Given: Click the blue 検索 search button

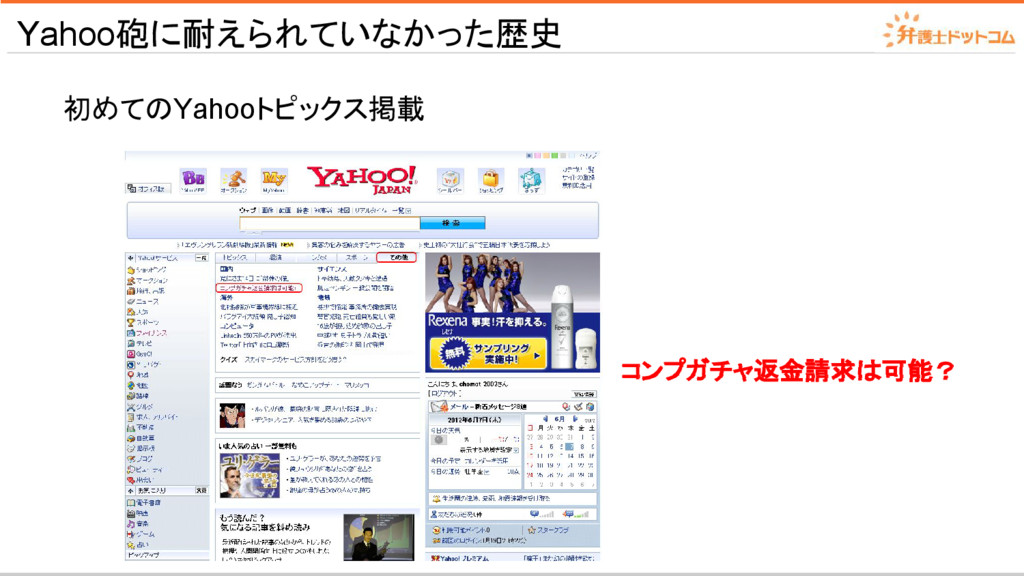Looking at the screenshot, I should (x=452, y=223).
